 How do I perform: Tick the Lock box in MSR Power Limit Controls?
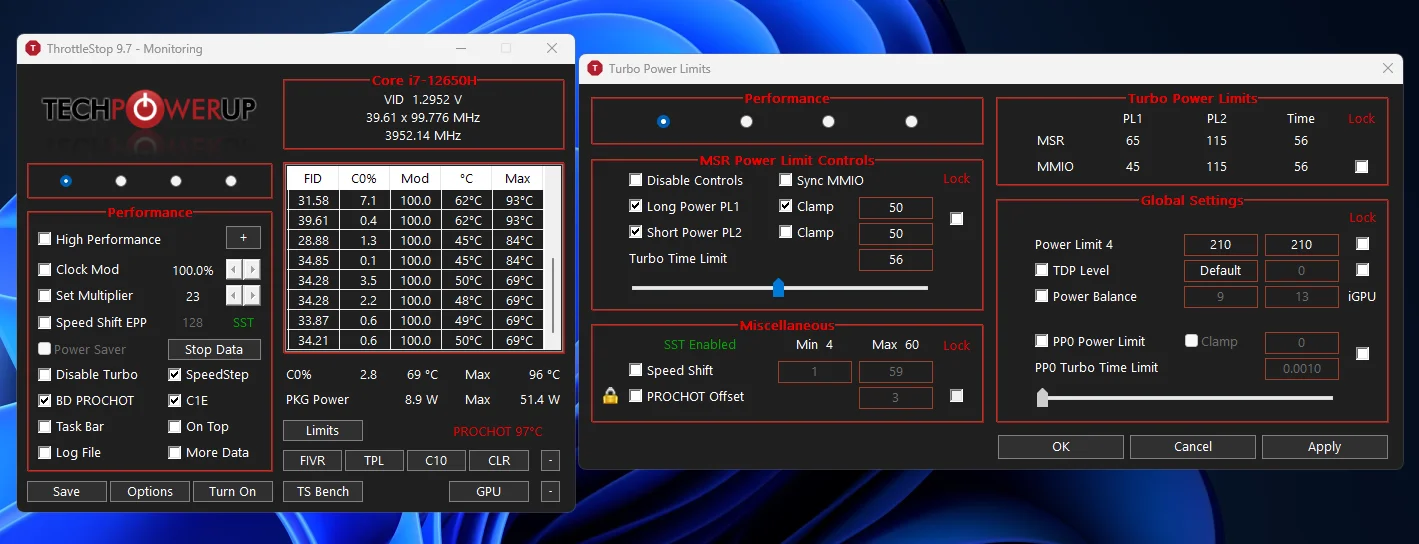[x=956, y=219]
